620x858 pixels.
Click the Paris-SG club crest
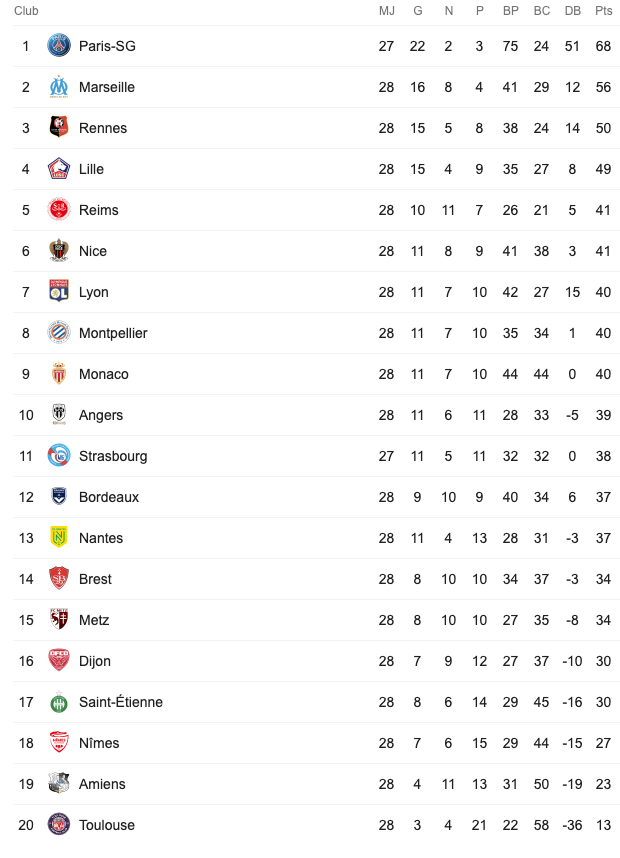pyautogui.click(x=59, y=46)
